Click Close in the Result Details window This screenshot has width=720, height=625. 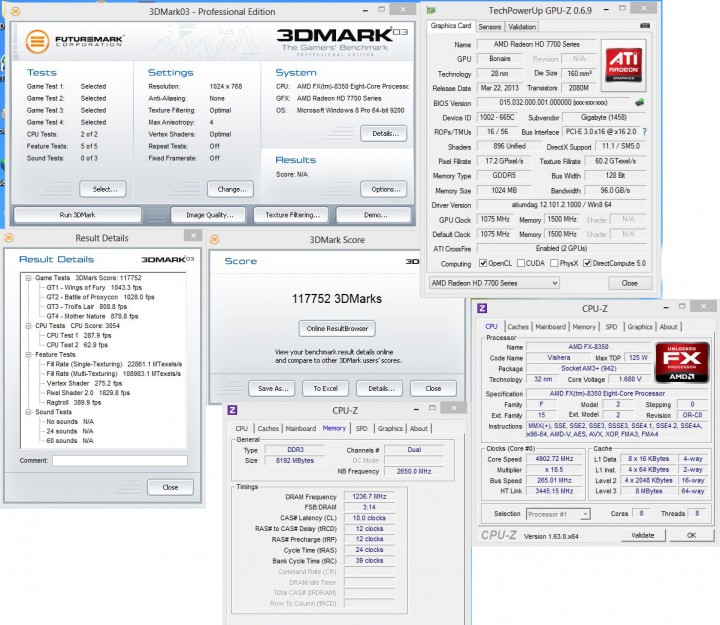pyautogui.click(x=170, y=487)
